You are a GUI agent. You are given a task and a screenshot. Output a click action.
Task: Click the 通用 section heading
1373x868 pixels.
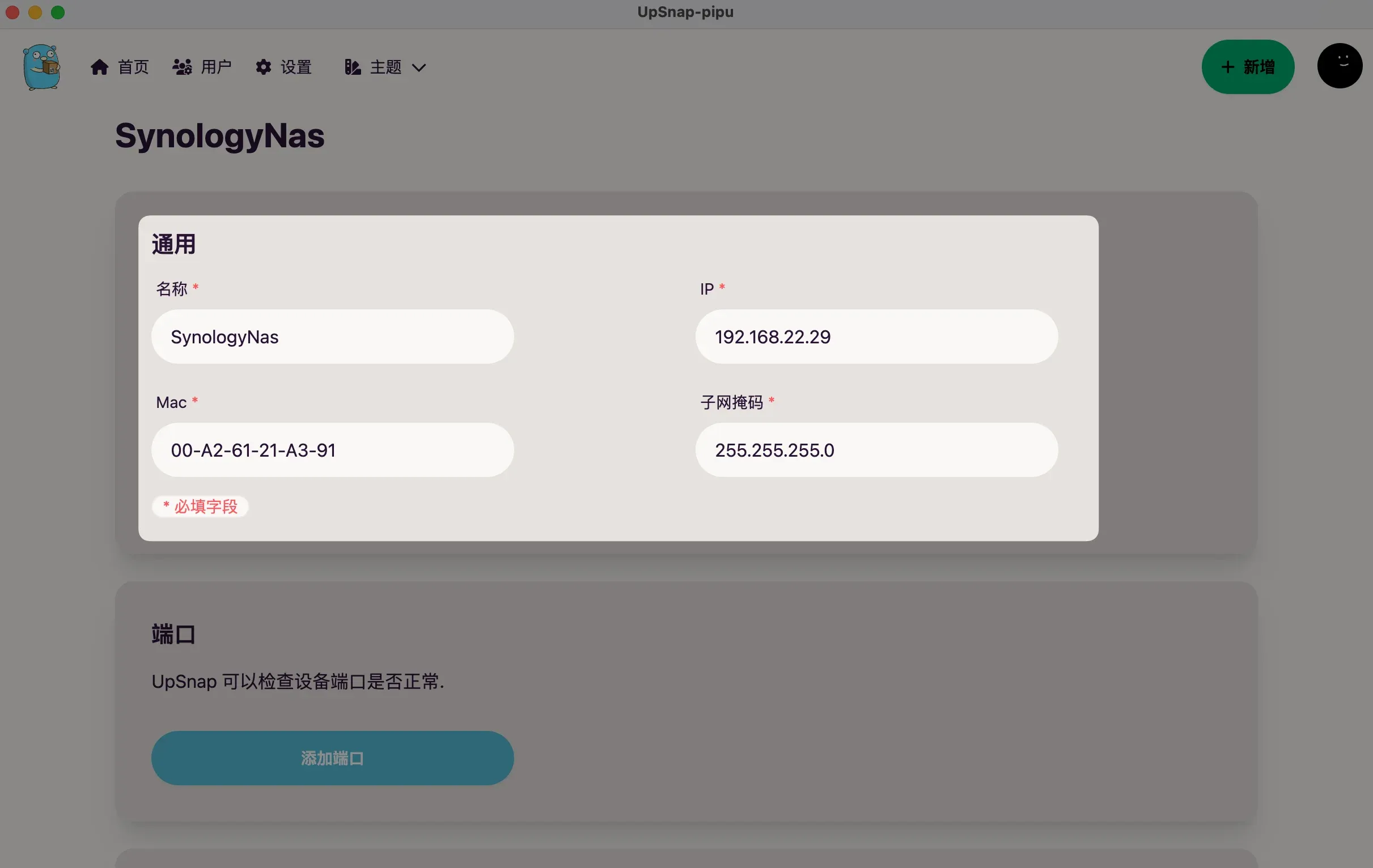(x=173, y=245)
